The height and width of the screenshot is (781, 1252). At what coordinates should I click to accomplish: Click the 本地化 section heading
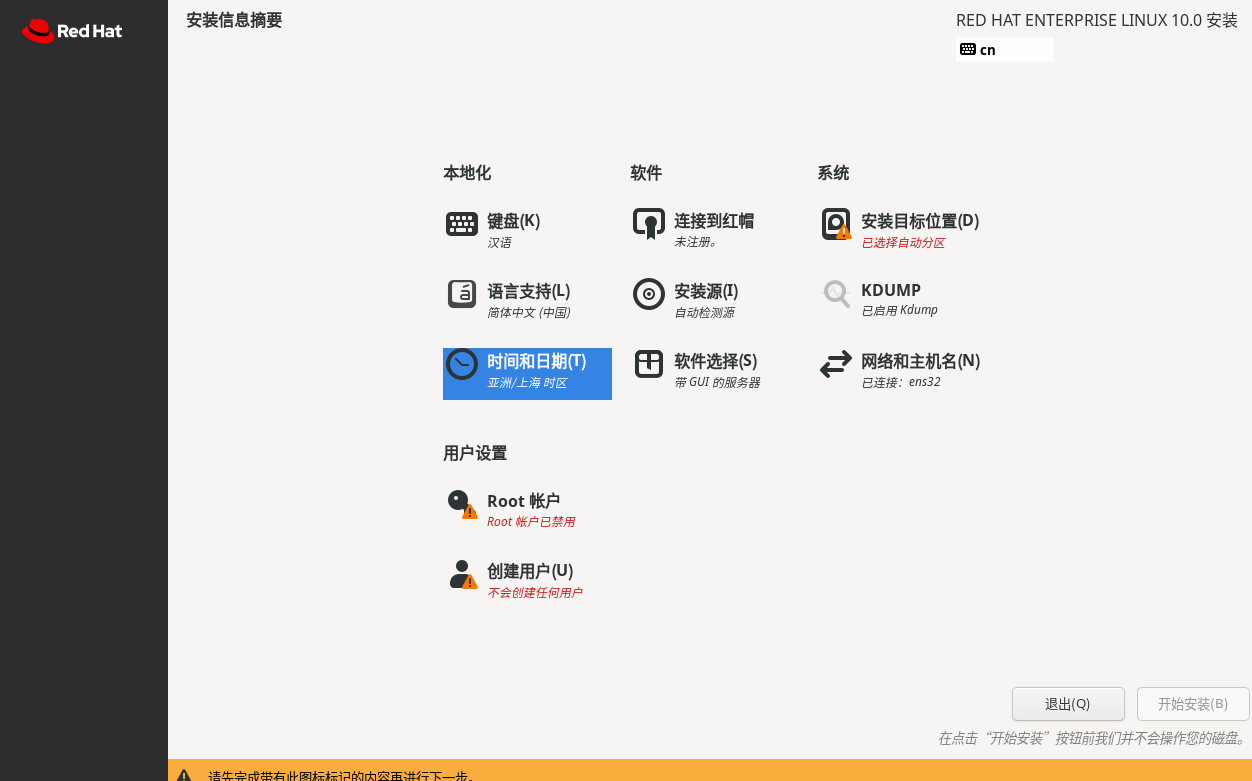click(467, 173)
